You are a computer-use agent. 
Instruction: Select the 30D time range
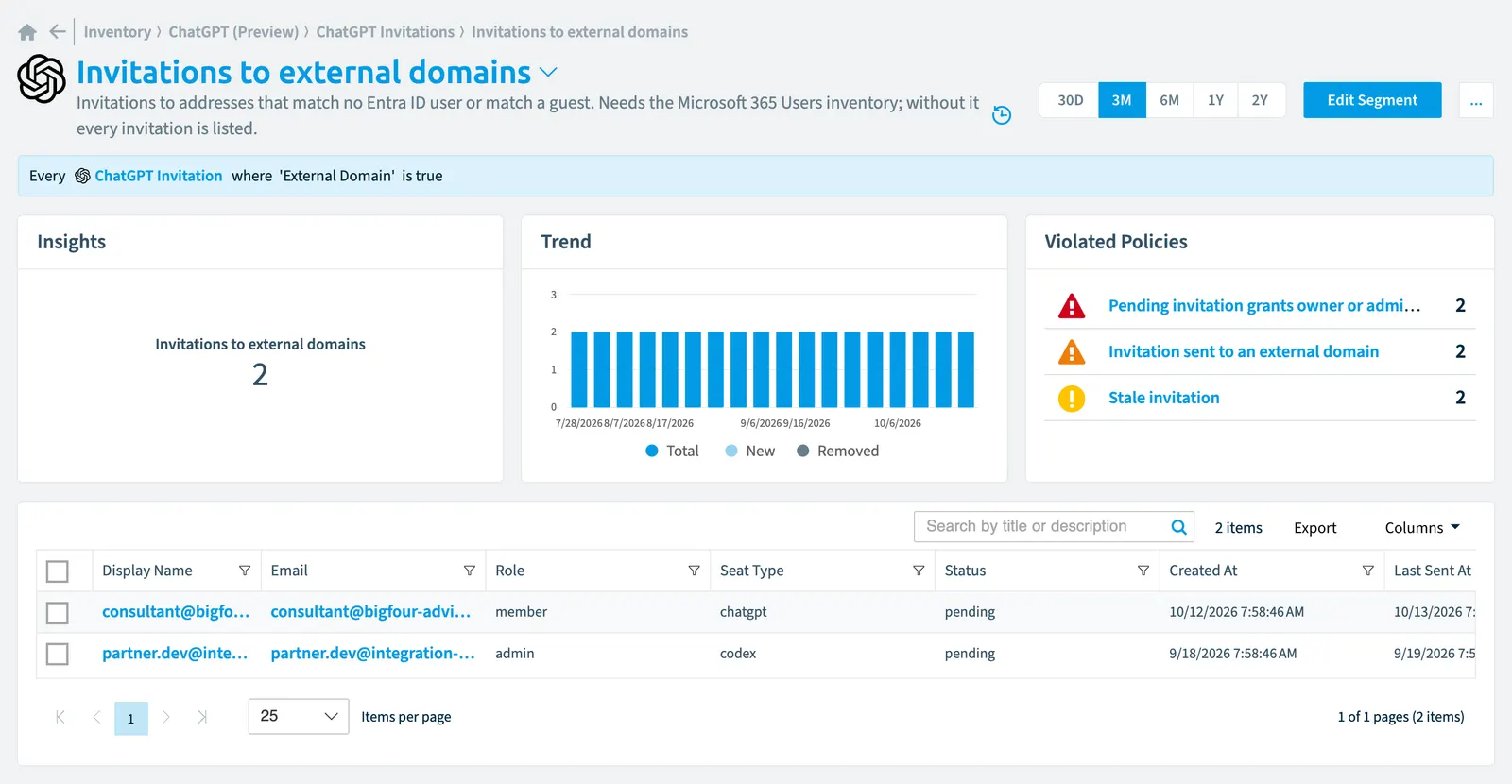[x=1070, y=100]
